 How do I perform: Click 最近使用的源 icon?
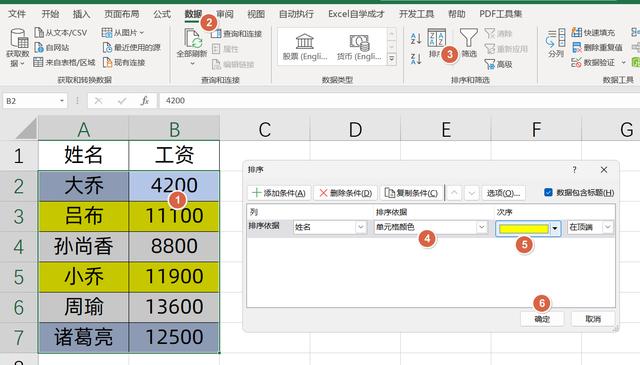point(107,48)
